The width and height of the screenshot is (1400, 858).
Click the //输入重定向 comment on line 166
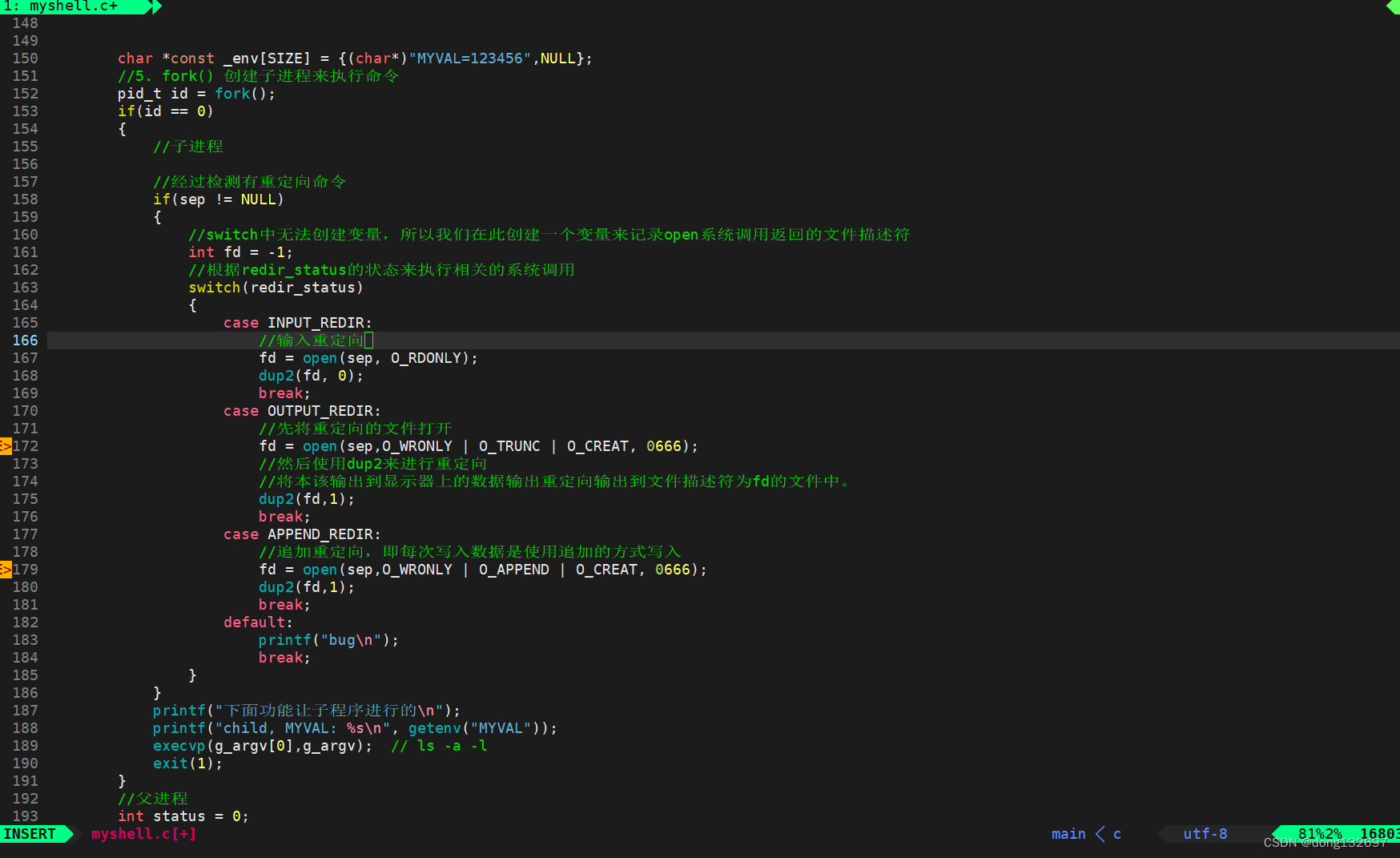312,340
